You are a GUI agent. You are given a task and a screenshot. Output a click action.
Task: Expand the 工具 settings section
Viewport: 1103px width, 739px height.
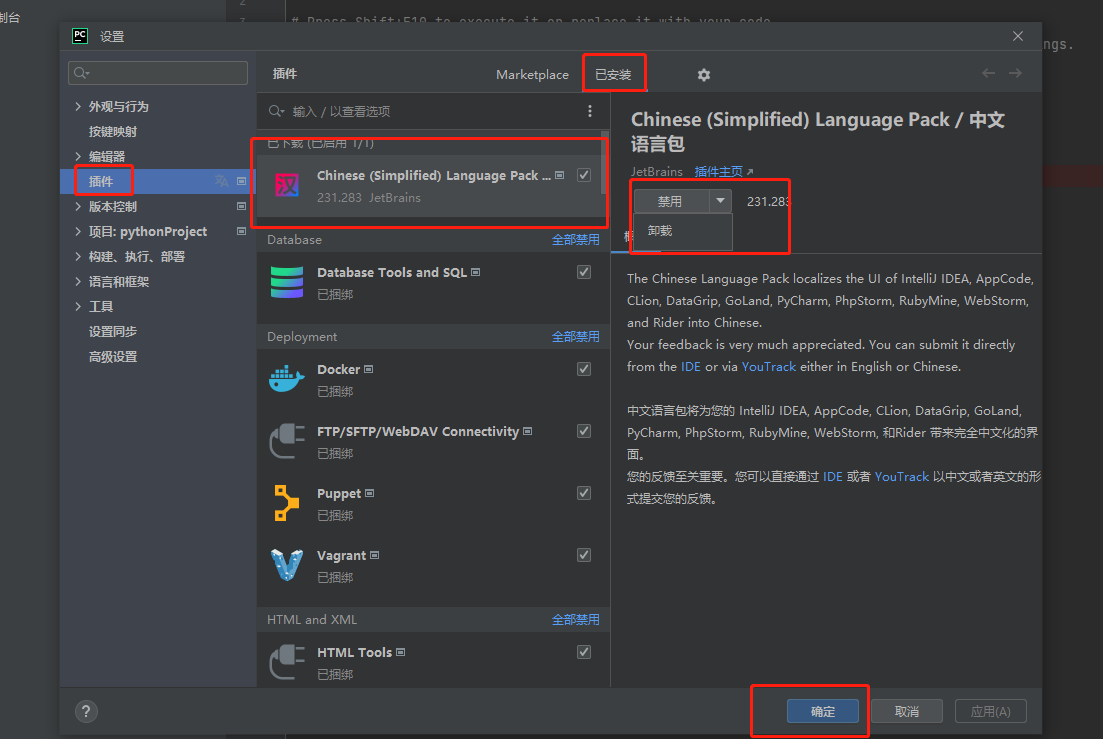[x=78, y=307]
